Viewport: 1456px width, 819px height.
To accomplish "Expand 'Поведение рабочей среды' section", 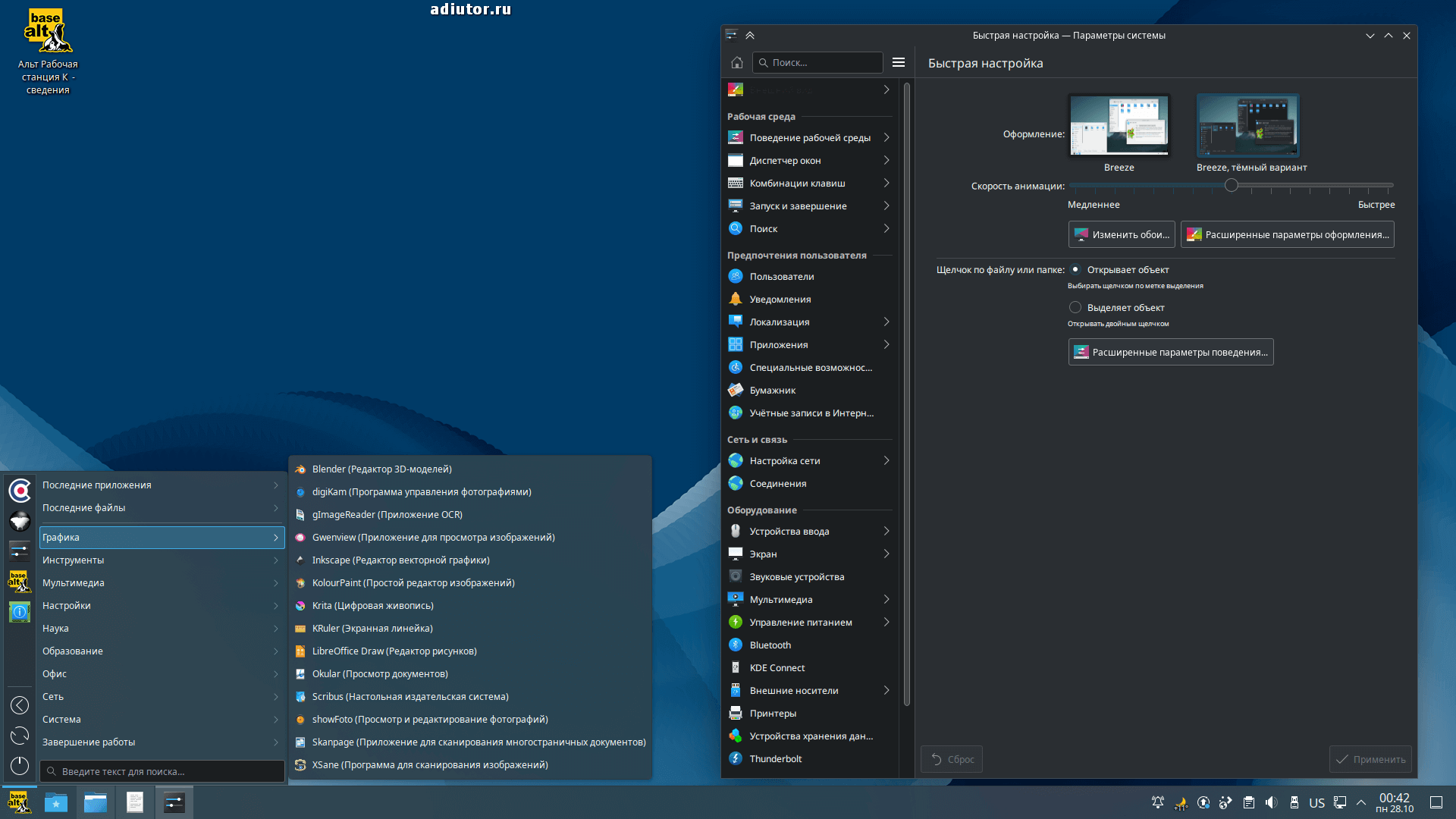I will tap(809, 138).
